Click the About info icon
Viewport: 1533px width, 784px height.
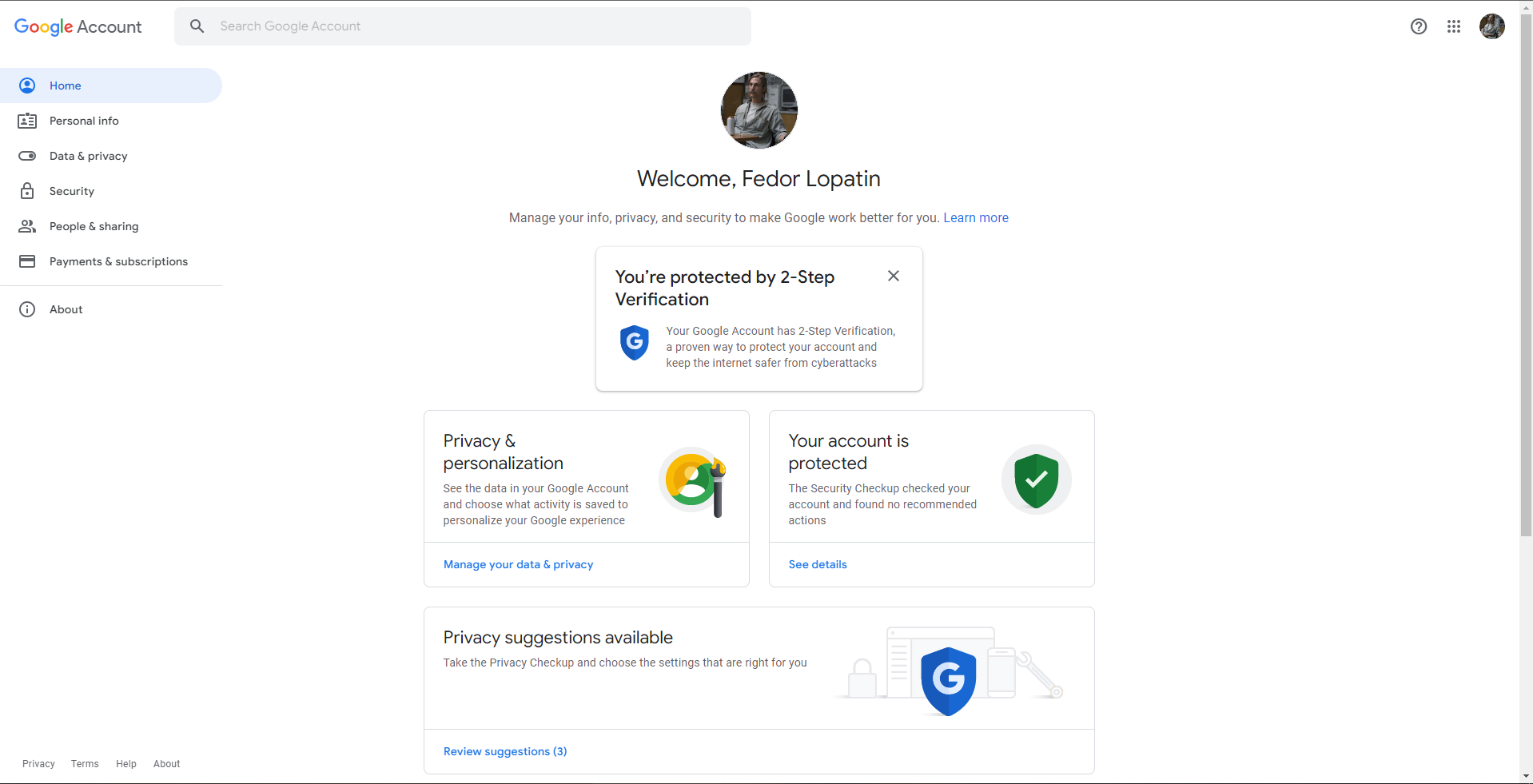(27, 309)
